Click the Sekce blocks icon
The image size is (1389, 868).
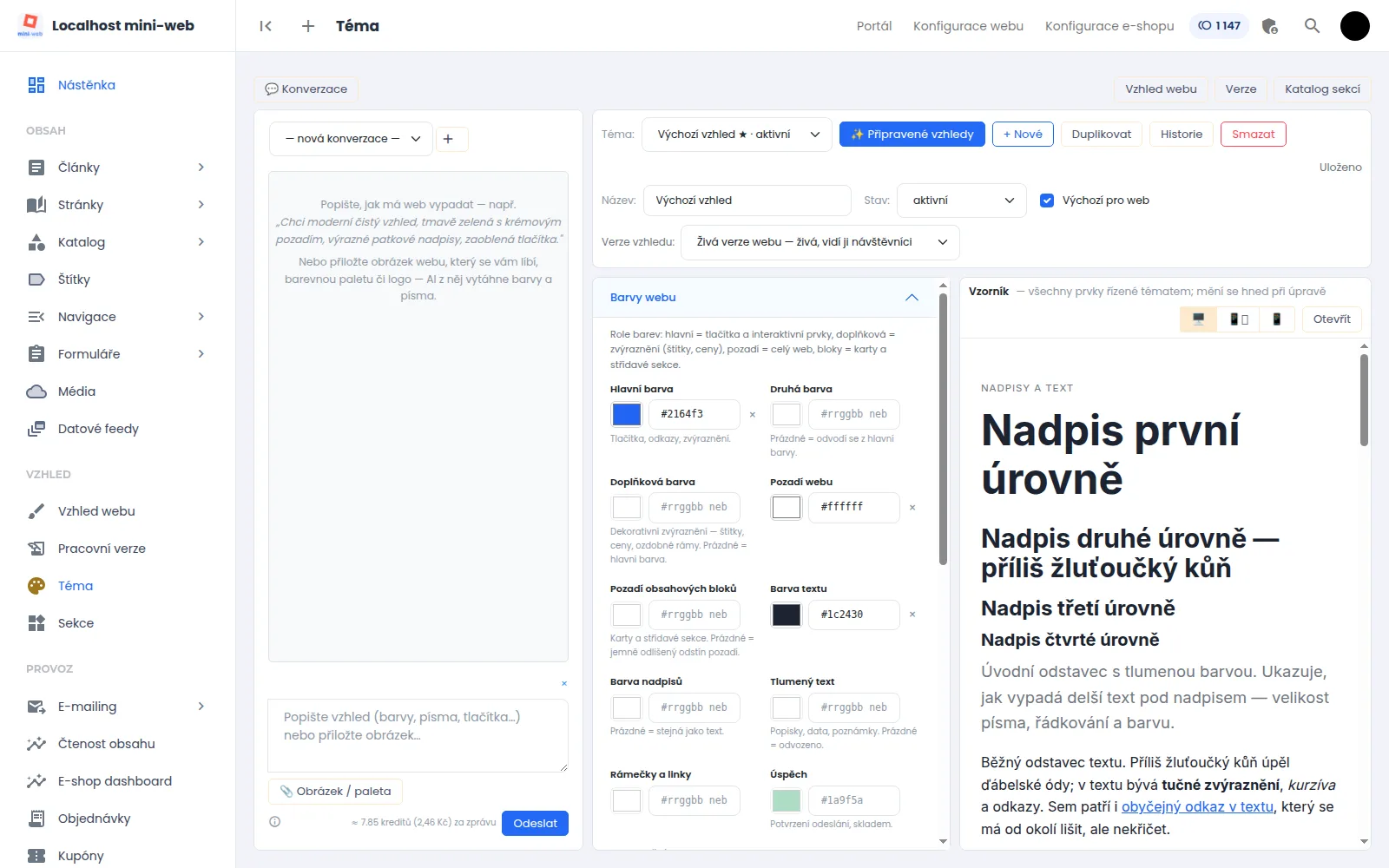[x=36, y=623]
